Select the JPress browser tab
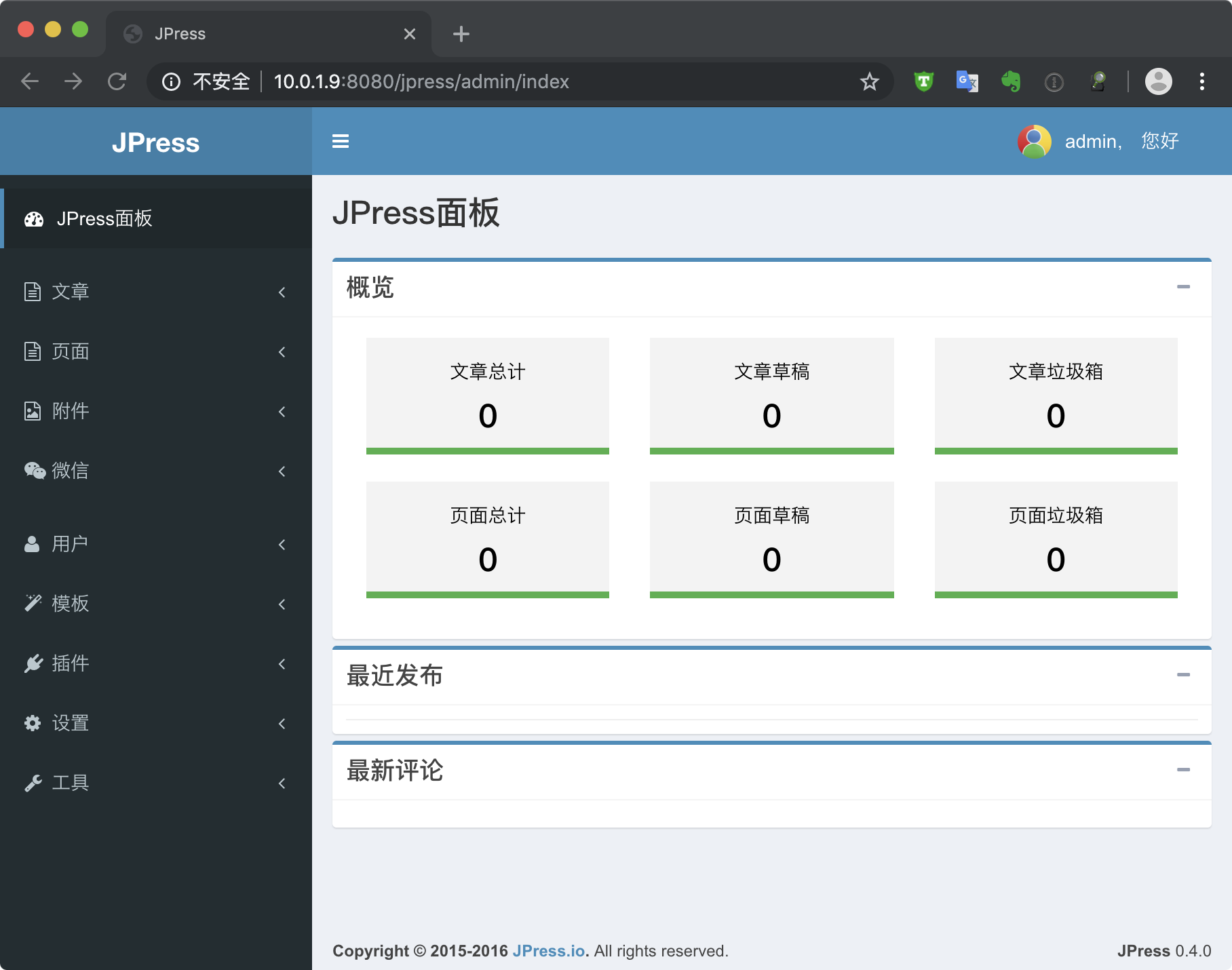Viewport: 1232px width, 970px height. click(x=269, y=34)
